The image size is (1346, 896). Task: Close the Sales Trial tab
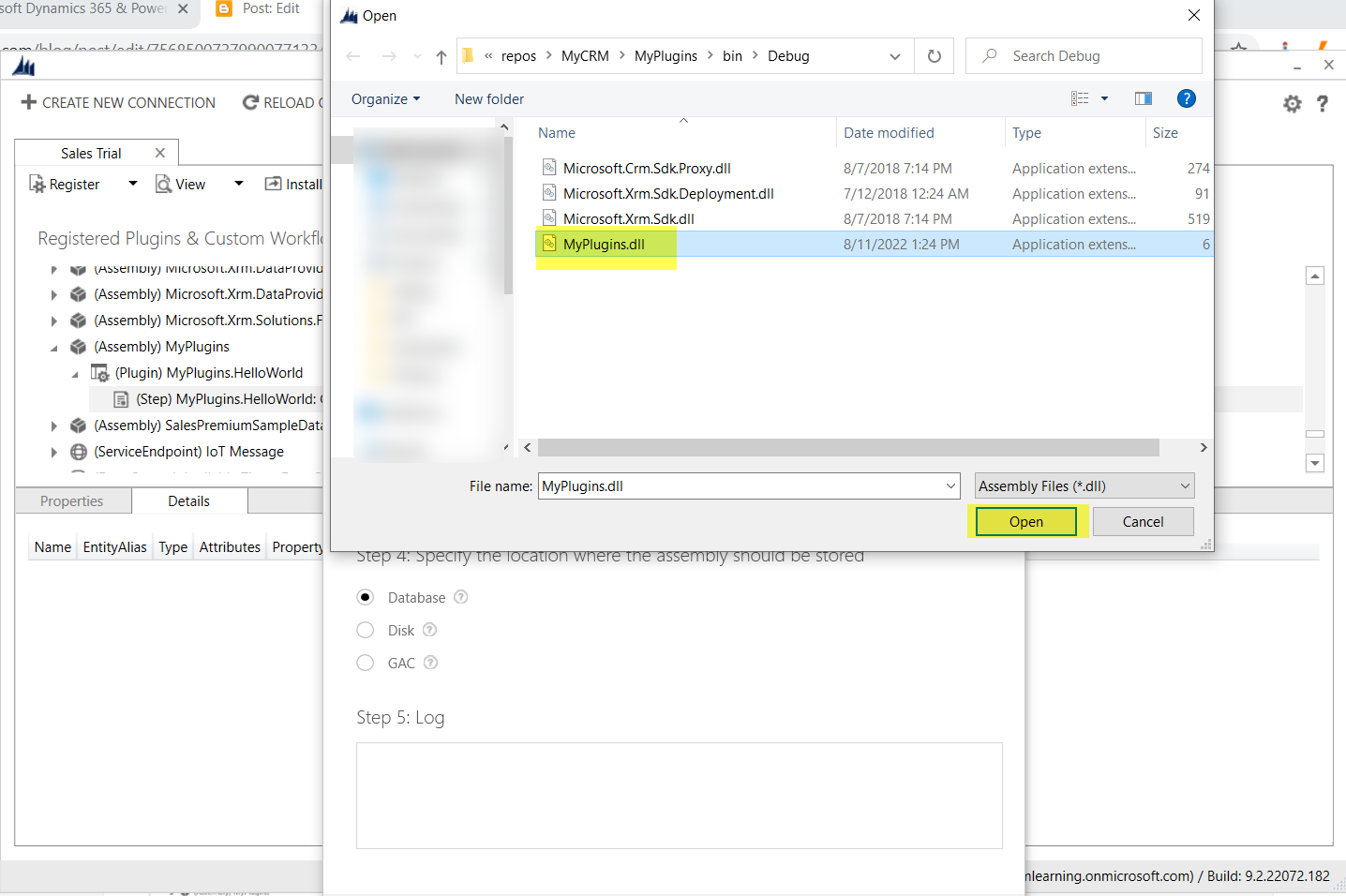(160, 153)
